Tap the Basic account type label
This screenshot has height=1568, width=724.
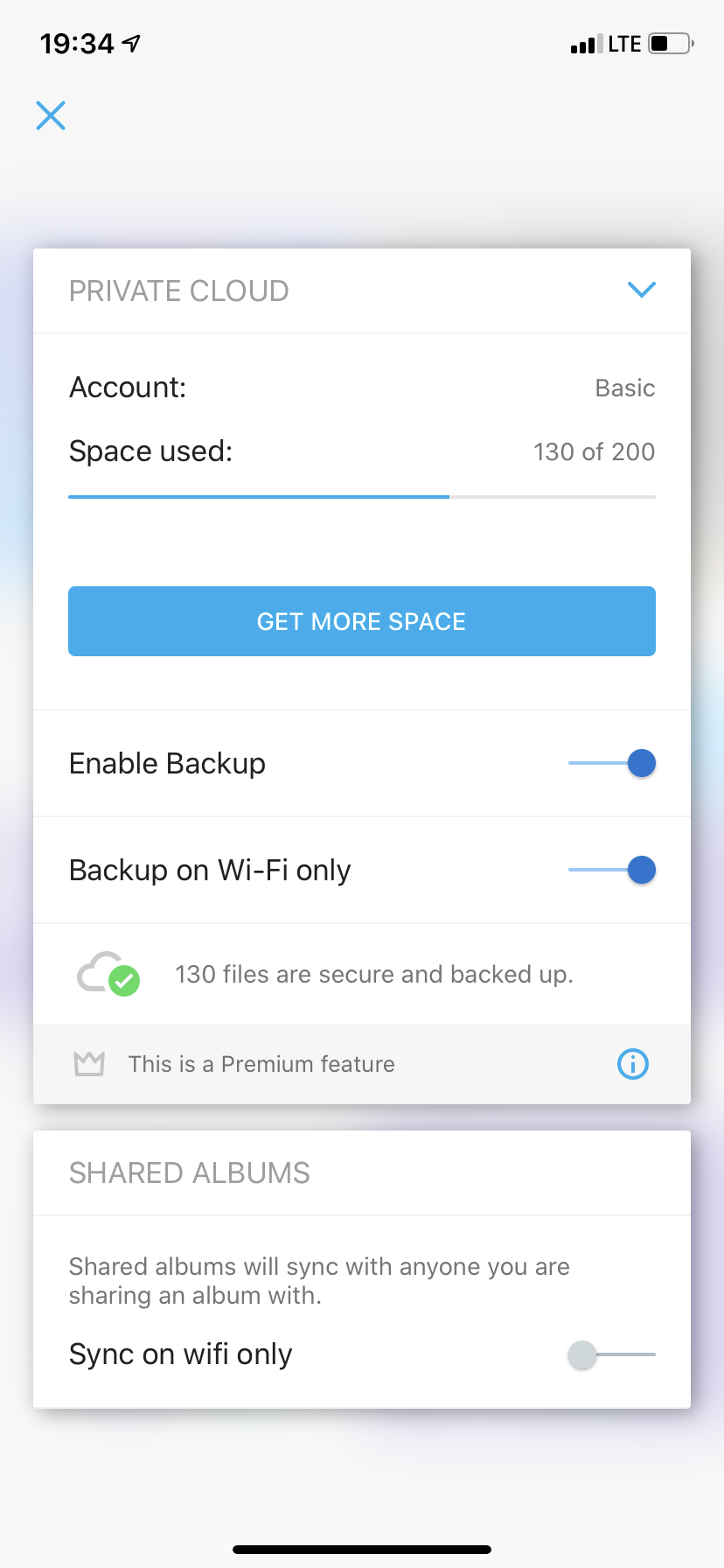point(625,388)
